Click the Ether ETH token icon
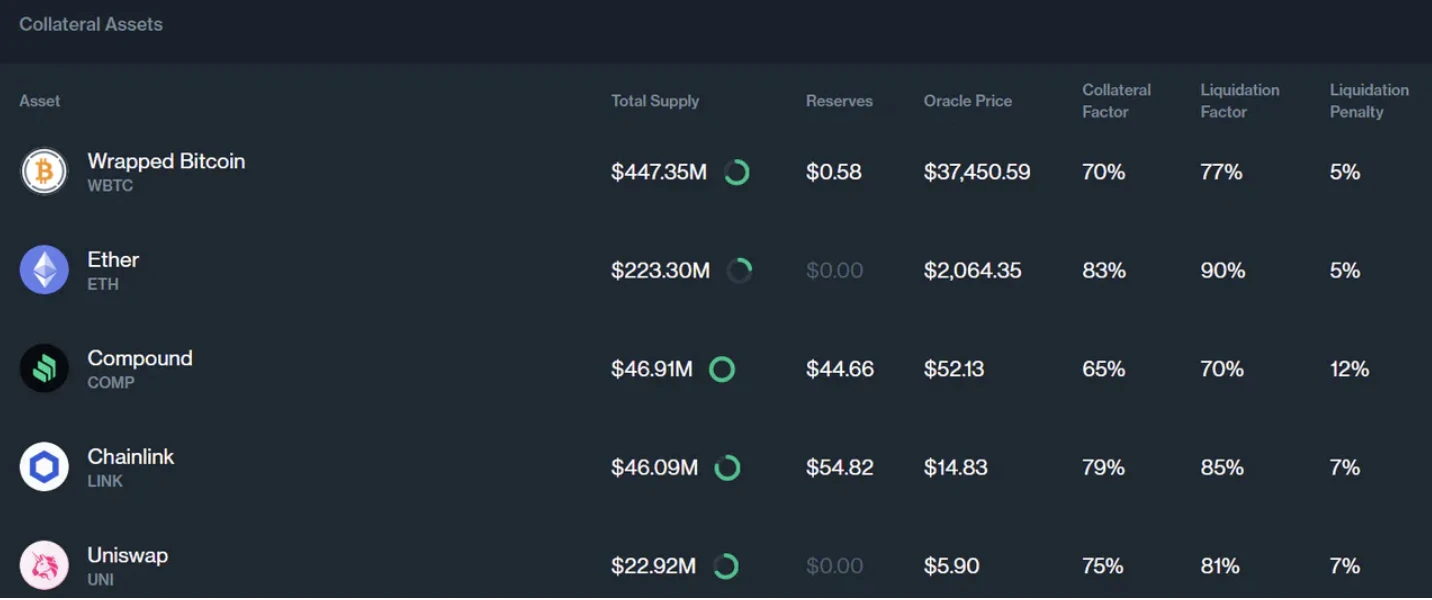 [x=44, y=270]
